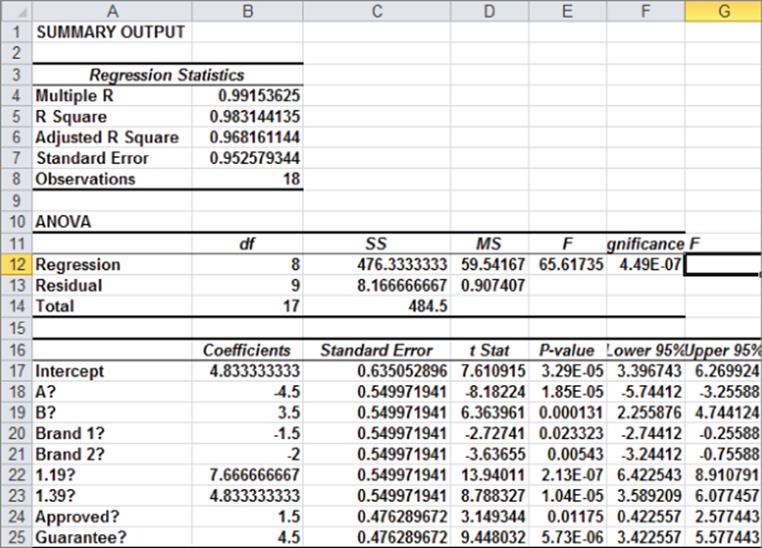Viewport: 762px width, 548px height.
Task: Click the active empty cell G12
Action: [723, 264]
